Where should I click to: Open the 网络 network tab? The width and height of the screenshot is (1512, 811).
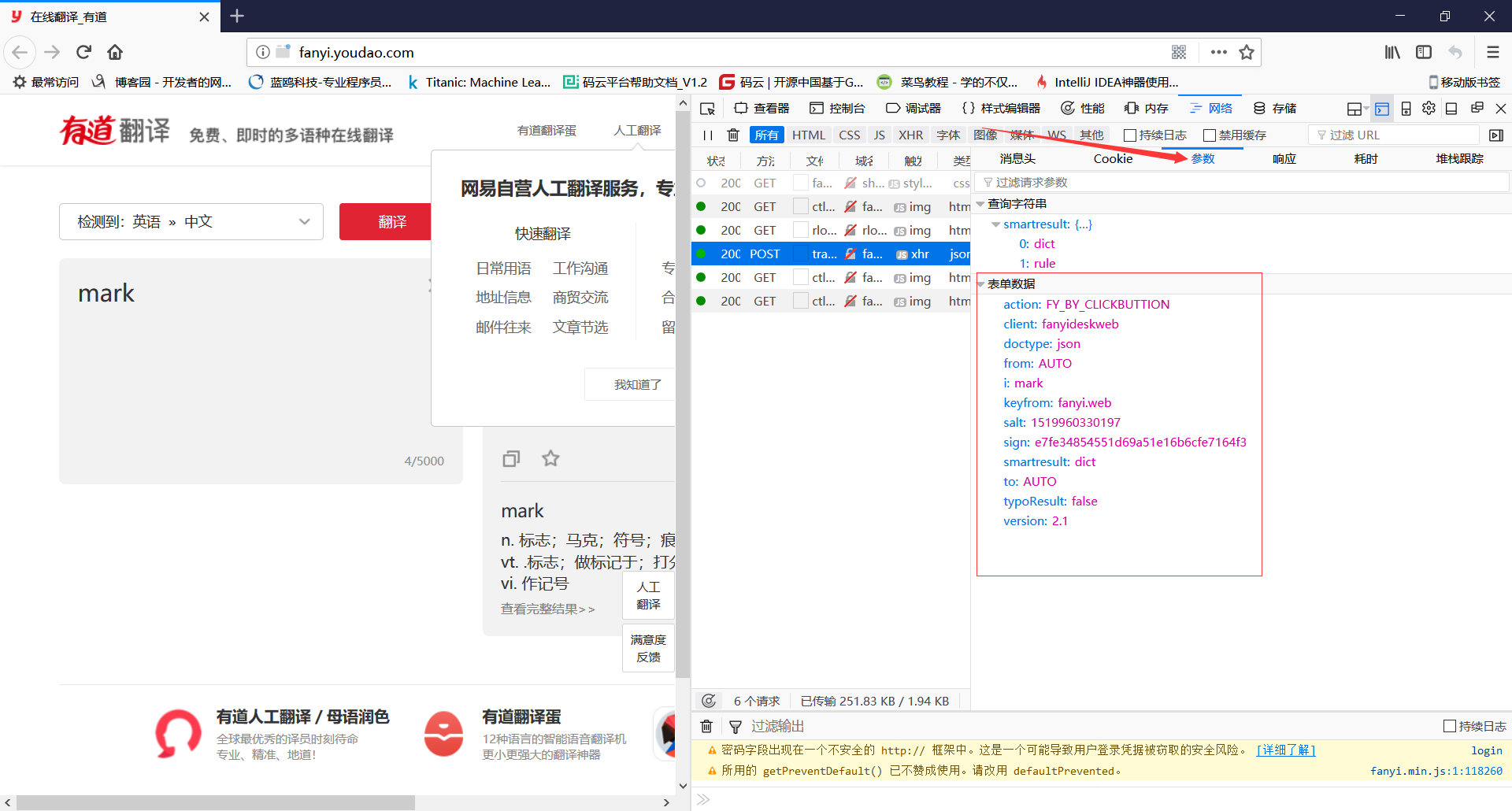click(x=1211, y=109)
